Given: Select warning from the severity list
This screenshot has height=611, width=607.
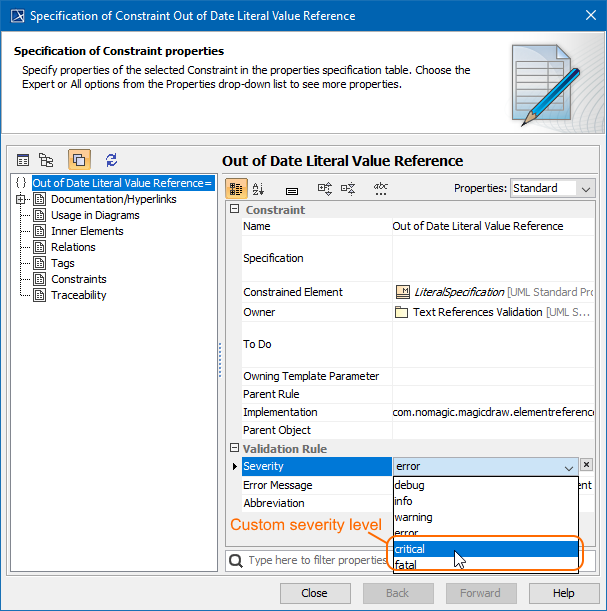Looking at the screenshot, I should [x=413, y=517].
